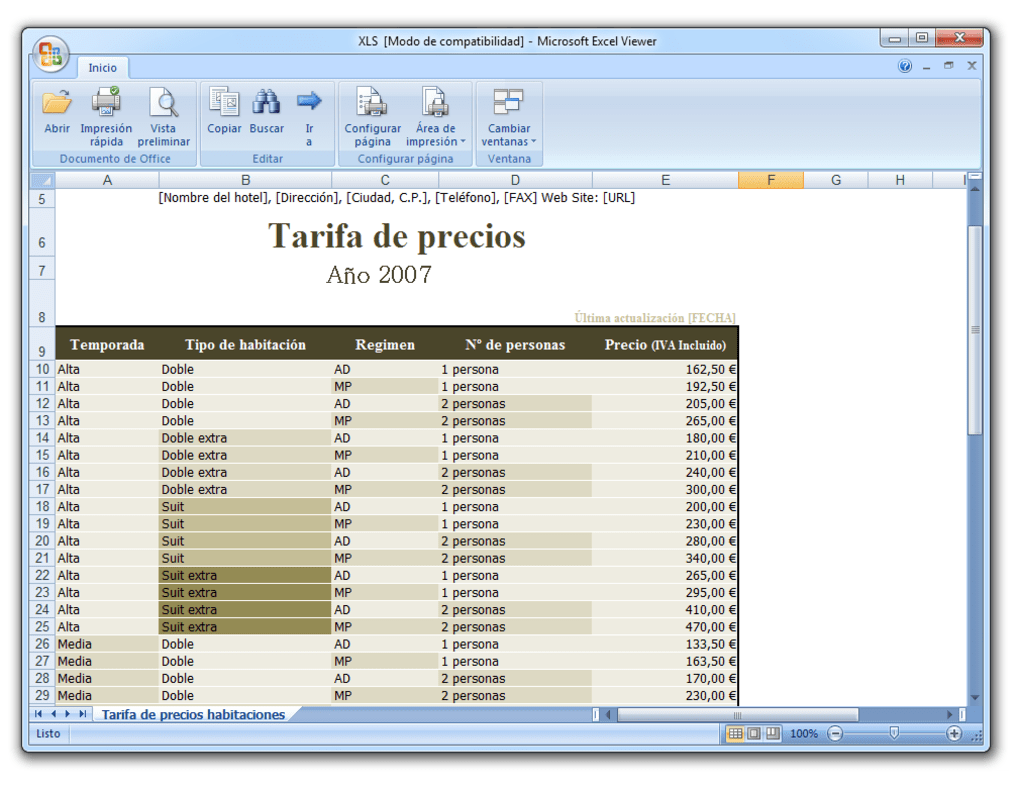Viewport: 1020px width, 790px height.
Task: Select column F by clicking its header
Action: (x=770, y=180)
